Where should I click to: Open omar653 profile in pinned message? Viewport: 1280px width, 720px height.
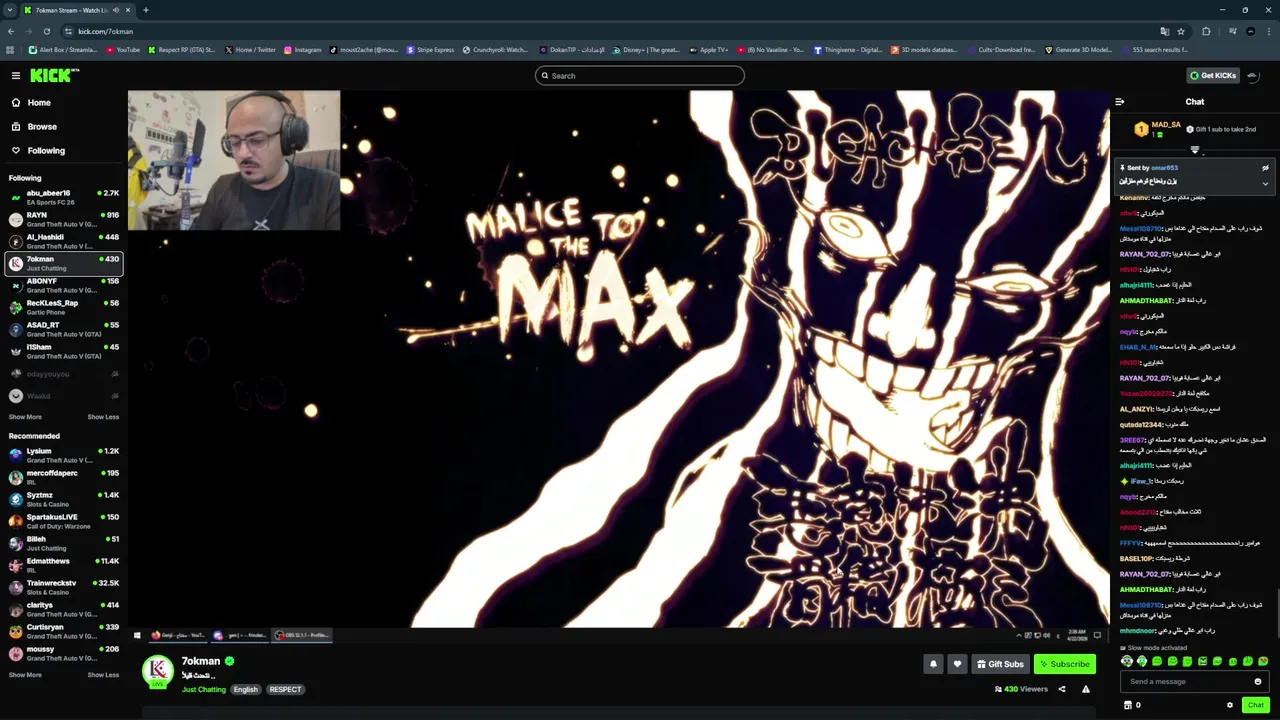coord(1164,168)
